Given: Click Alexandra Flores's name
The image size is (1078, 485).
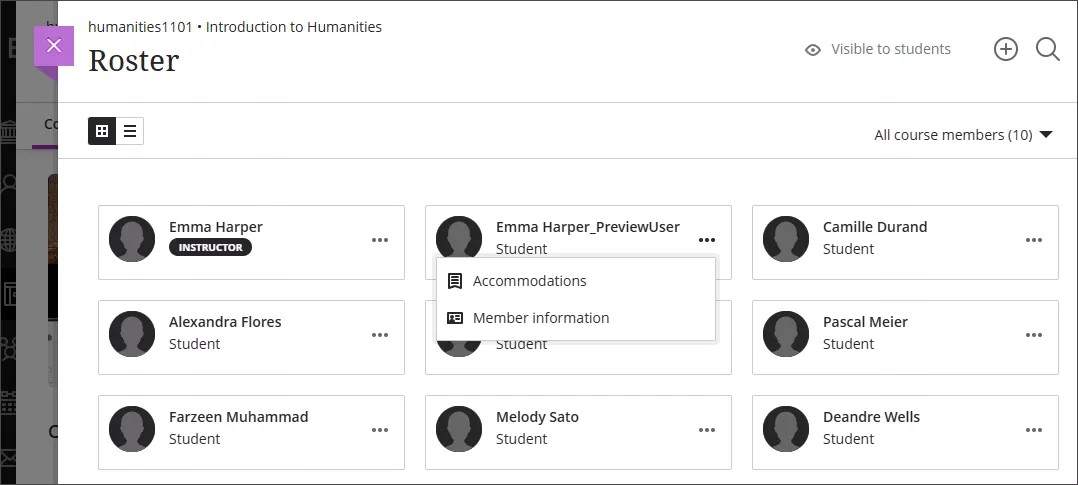Looking at the screenshot, I should click(225, 322).
